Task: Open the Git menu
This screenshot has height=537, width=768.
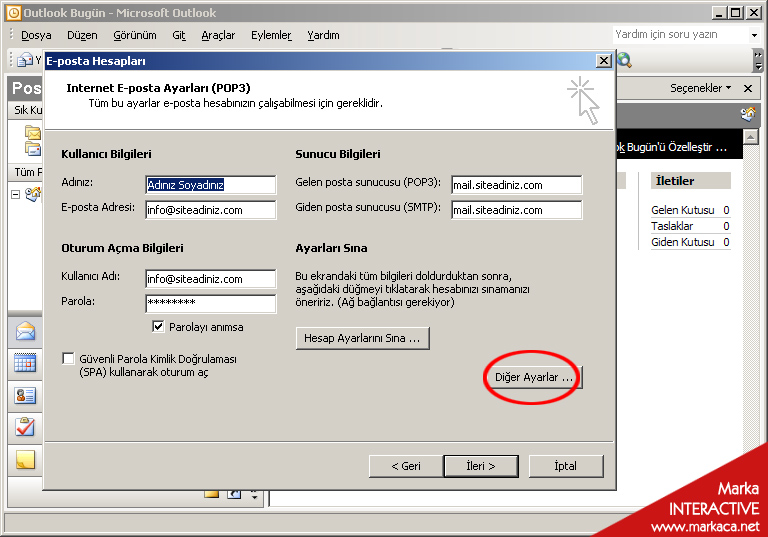Action: 179,35
